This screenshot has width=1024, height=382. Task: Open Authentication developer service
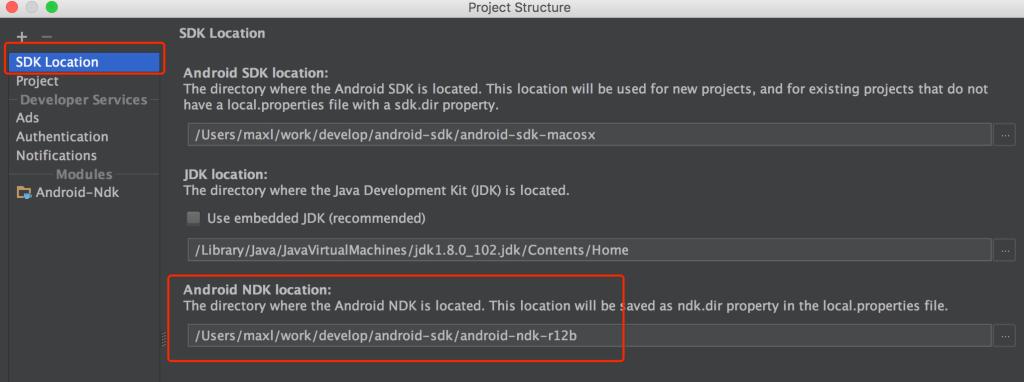point(62,137)
